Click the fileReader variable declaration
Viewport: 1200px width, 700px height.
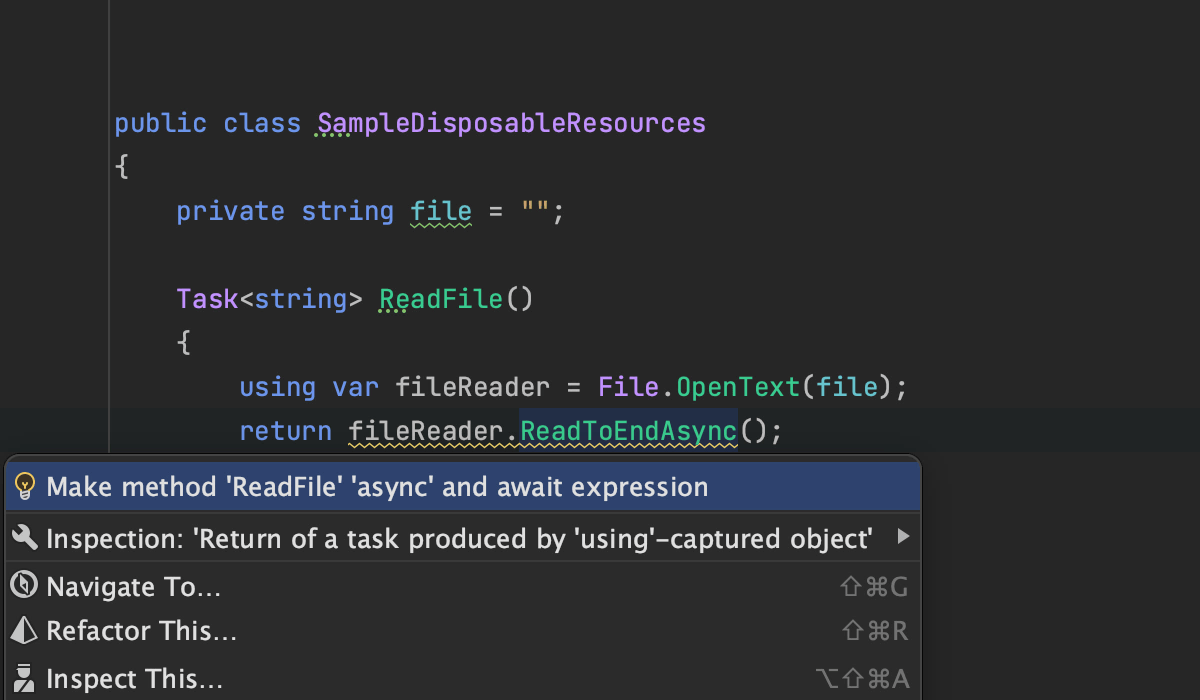pos(472,387)
